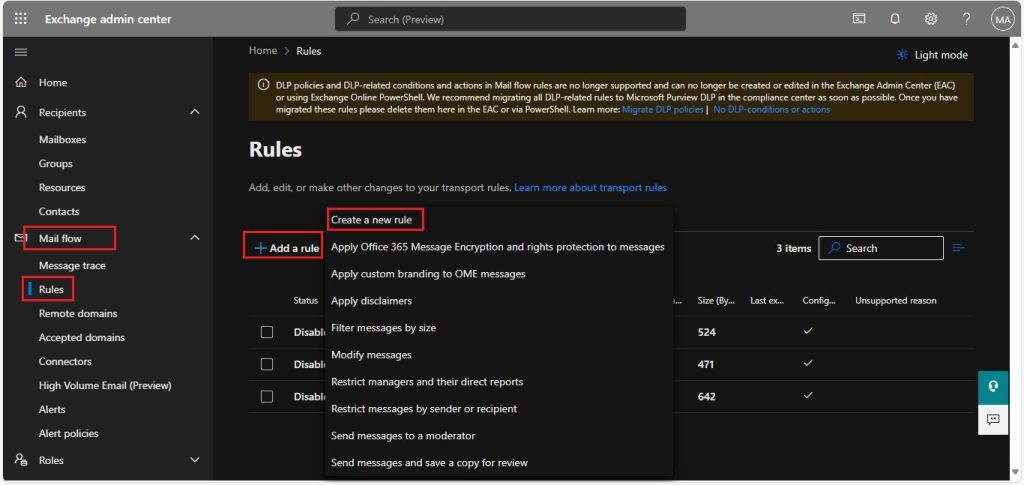Open the feedback chat widget
Viewport: 1024px width, 485px height.
coord(993,420)
